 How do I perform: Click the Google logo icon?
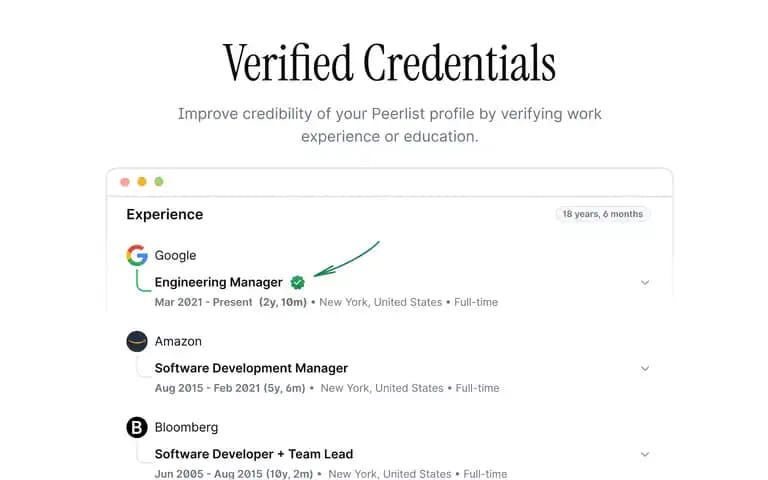(x=137, y=255)
